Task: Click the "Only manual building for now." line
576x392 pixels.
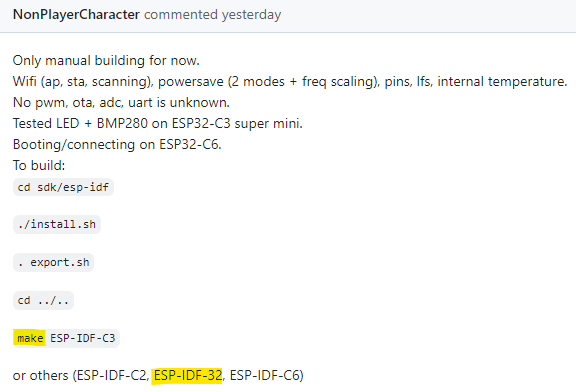Action: [106, 61]
